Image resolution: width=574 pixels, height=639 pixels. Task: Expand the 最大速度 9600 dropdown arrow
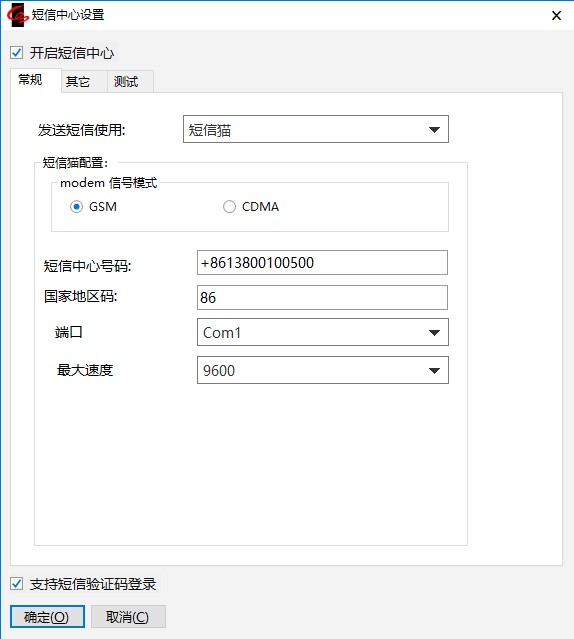pos(434,370)
